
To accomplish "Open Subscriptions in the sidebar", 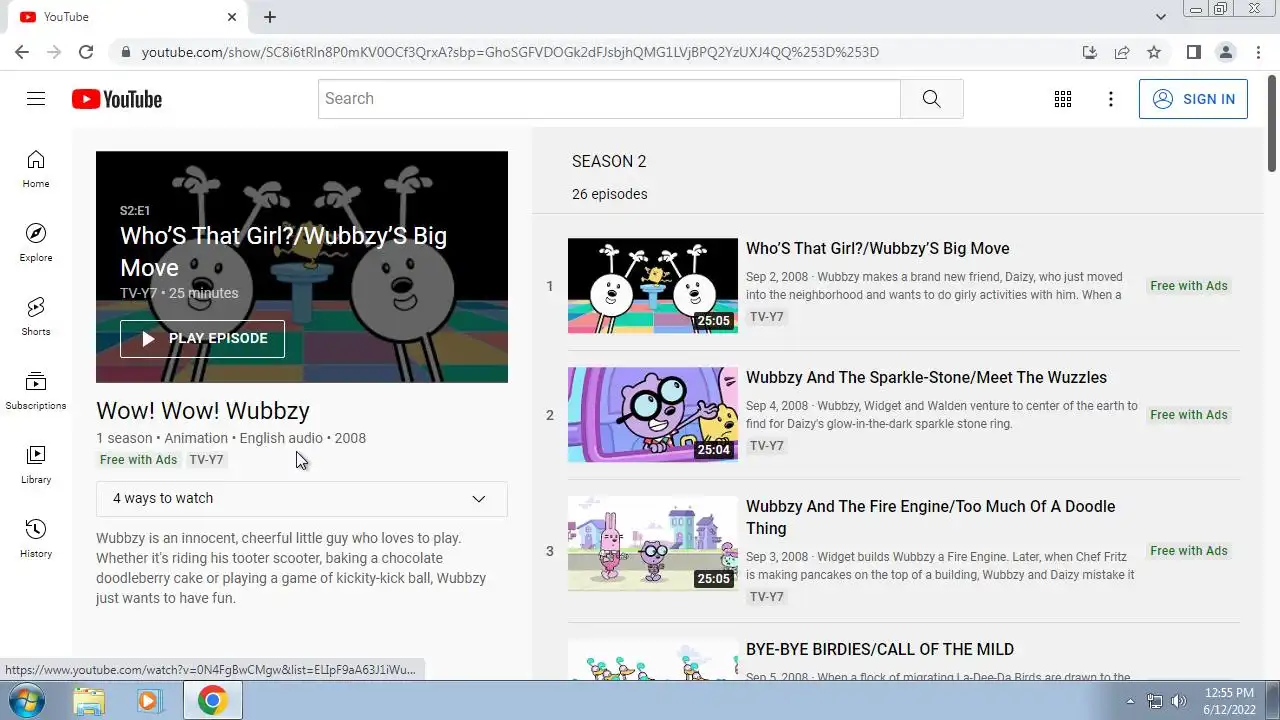I will click(36, 391).
